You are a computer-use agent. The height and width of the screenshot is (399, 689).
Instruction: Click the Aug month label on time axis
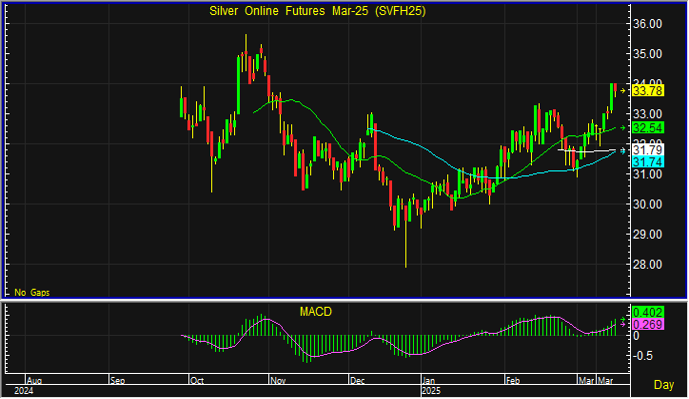click(34, 381)
